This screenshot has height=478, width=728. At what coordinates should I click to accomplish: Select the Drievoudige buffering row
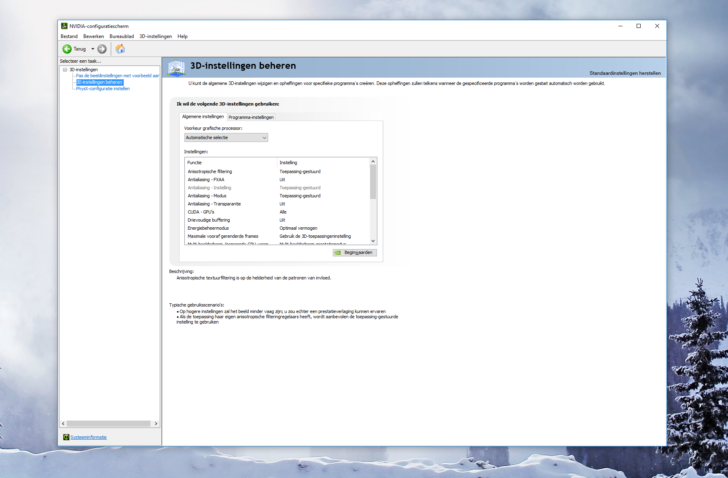(x=277, y=220)
